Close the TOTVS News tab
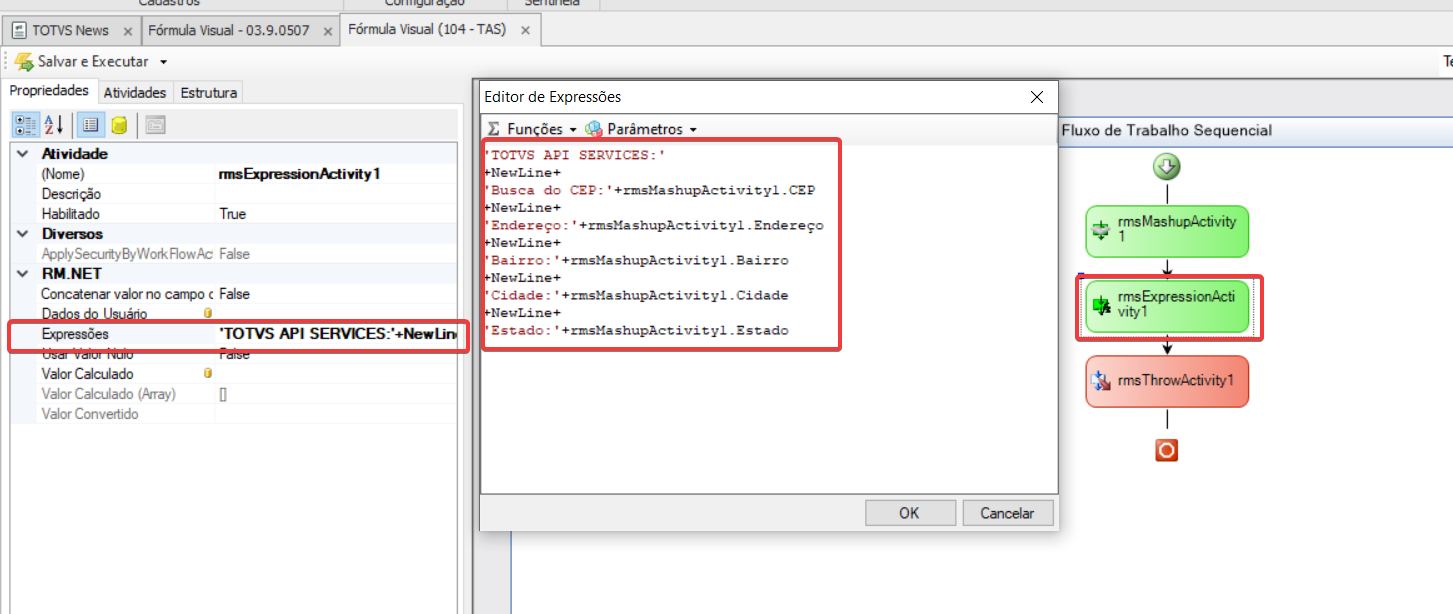 click(127, 31)
